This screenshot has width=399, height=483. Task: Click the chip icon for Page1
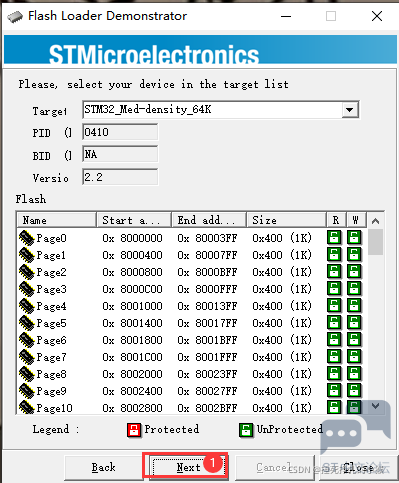coord(26,255)
